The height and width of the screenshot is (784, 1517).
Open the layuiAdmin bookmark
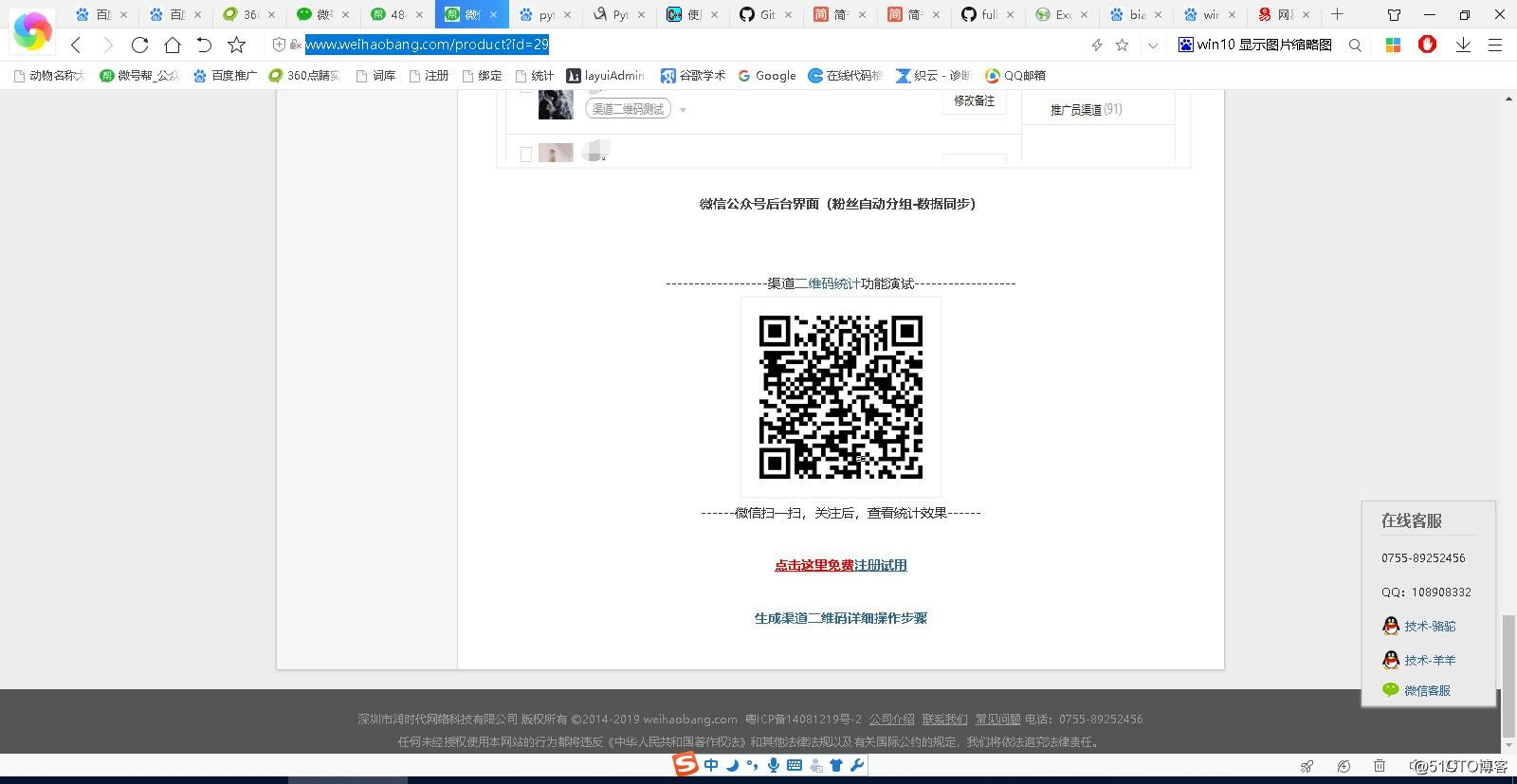[605, 75]
